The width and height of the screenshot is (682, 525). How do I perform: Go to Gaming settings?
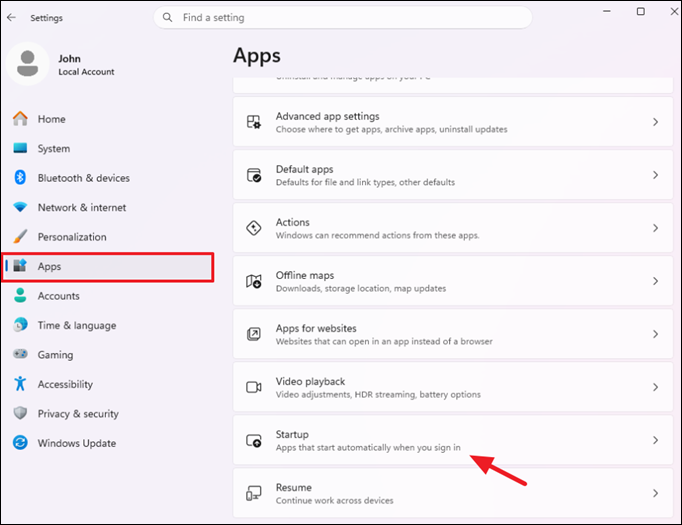[108, 354]
